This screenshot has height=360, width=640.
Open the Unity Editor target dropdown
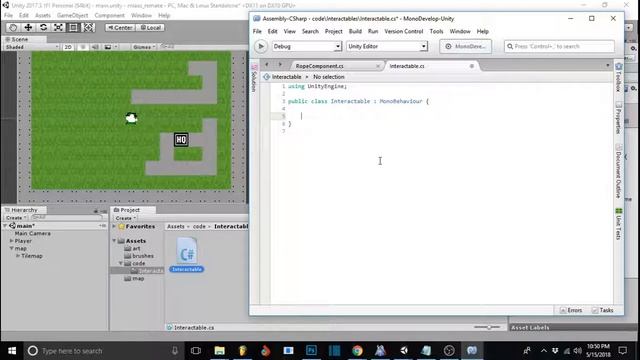387,47
